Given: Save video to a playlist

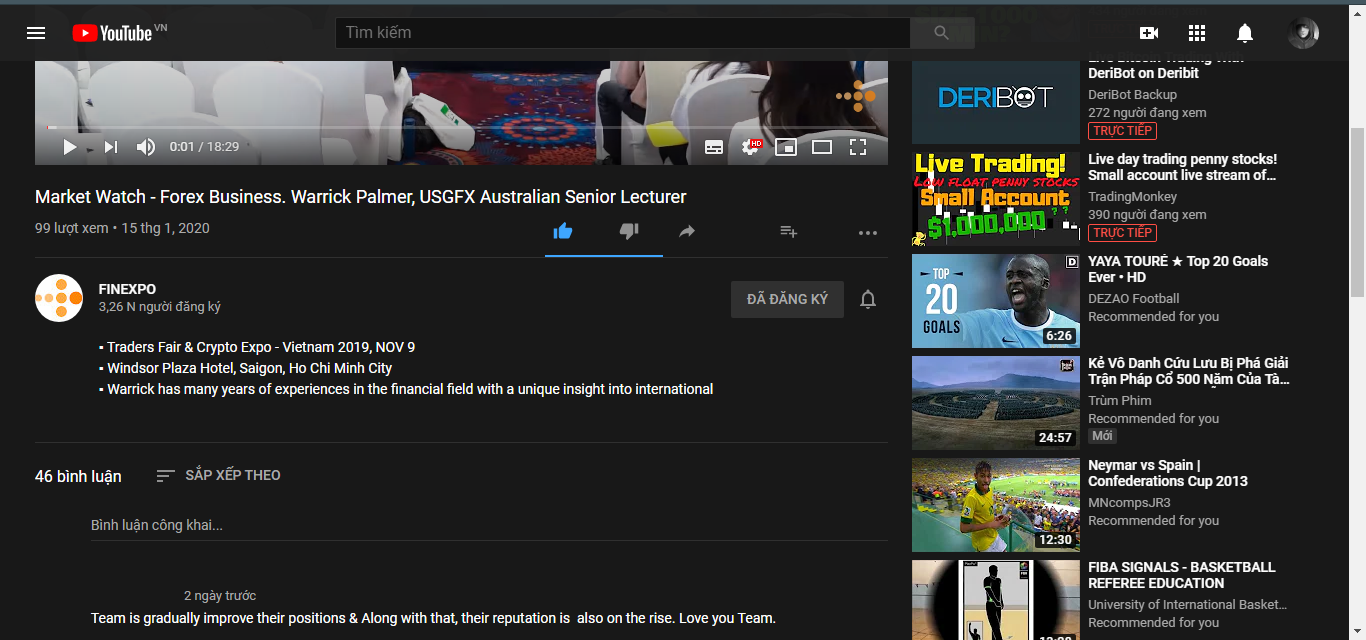Looking at the screenshot, I should 788,232.
